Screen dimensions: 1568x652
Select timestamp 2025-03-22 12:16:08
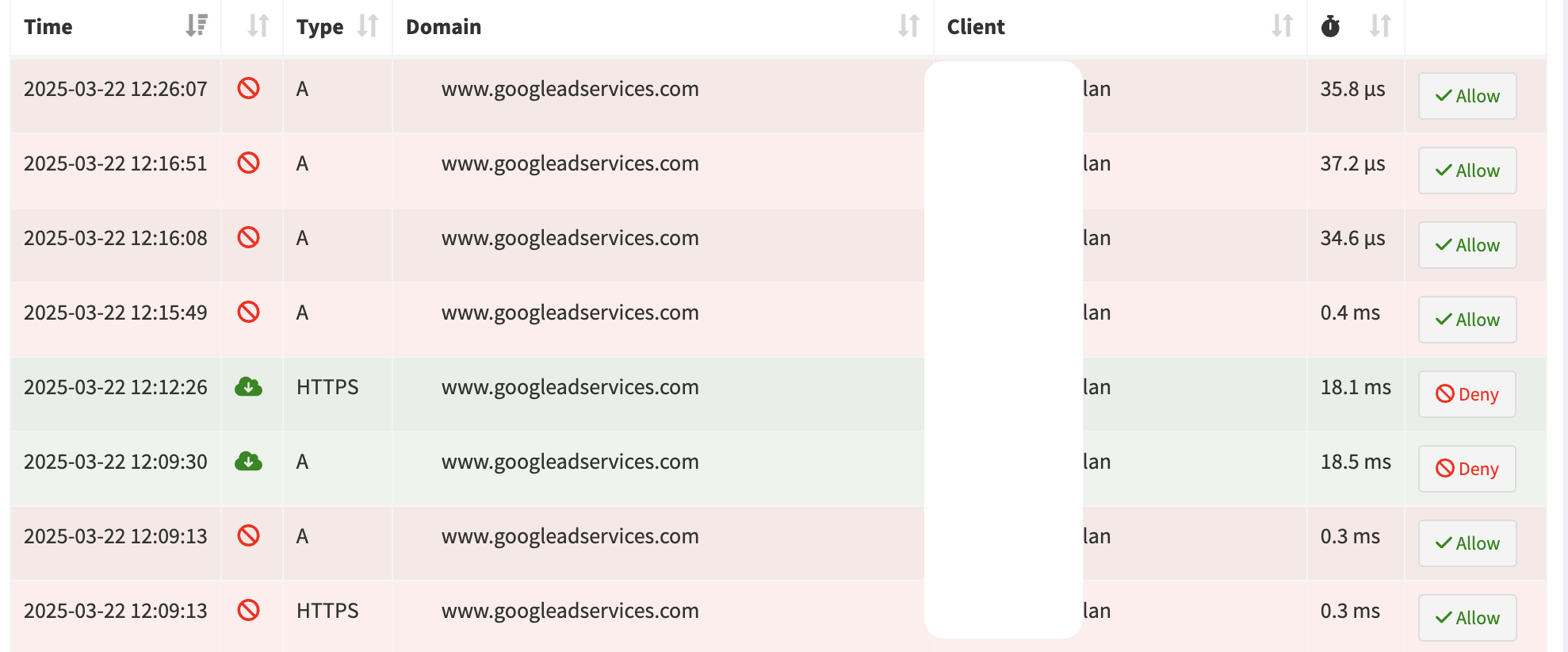(116, 238)
